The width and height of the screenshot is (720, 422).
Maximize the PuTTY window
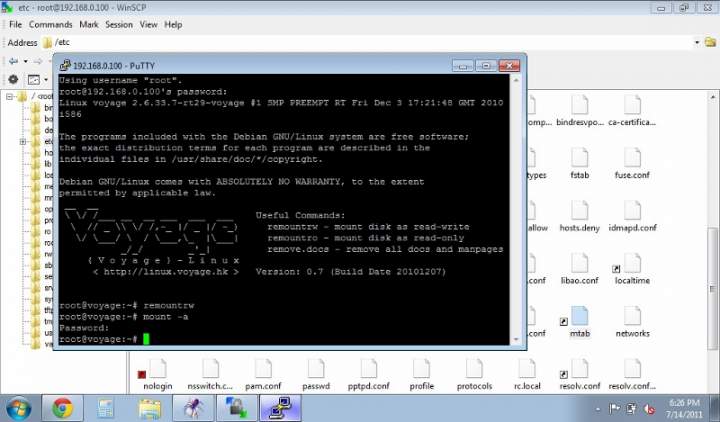(486, 66)
